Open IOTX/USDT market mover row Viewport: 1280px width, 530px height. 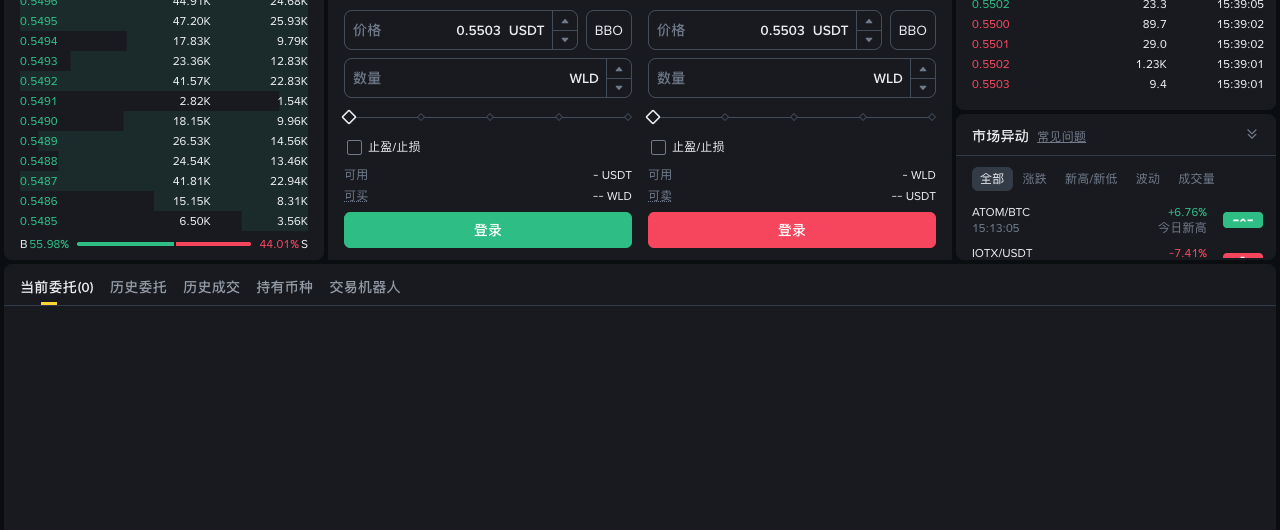(x=1116, y=253)
